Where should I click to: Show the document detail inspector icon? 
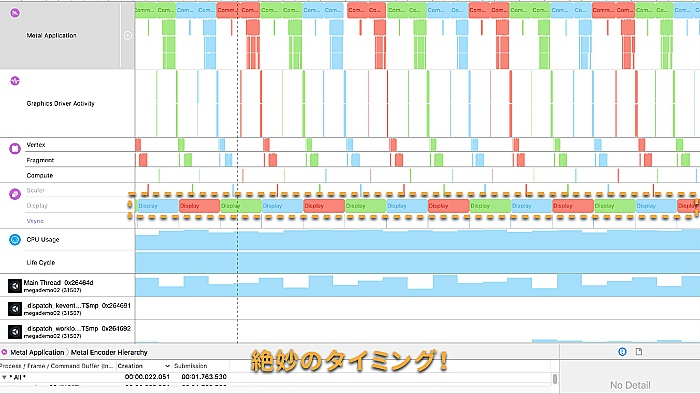639,352
